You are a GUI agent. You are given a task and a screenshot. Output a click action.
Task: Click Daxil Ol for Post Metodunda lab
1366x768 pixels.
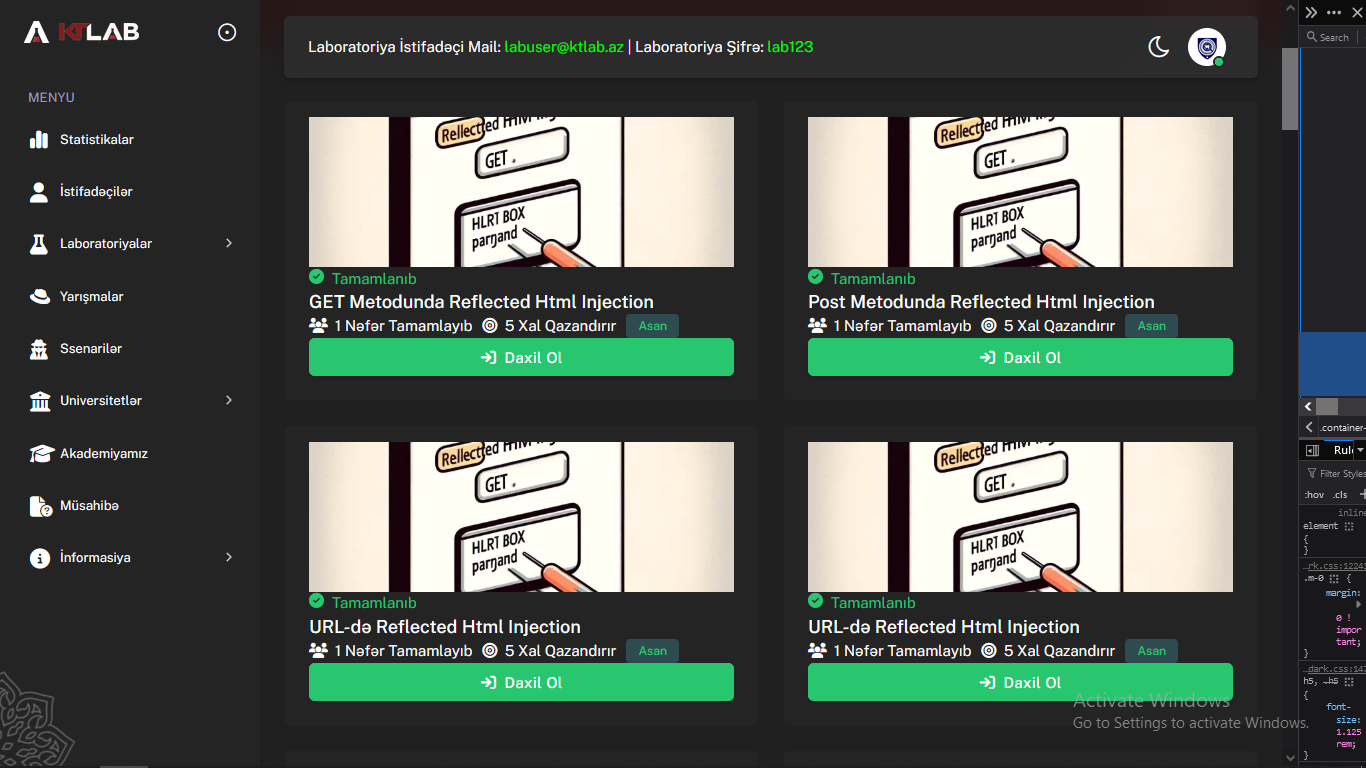pos(1020,357)
